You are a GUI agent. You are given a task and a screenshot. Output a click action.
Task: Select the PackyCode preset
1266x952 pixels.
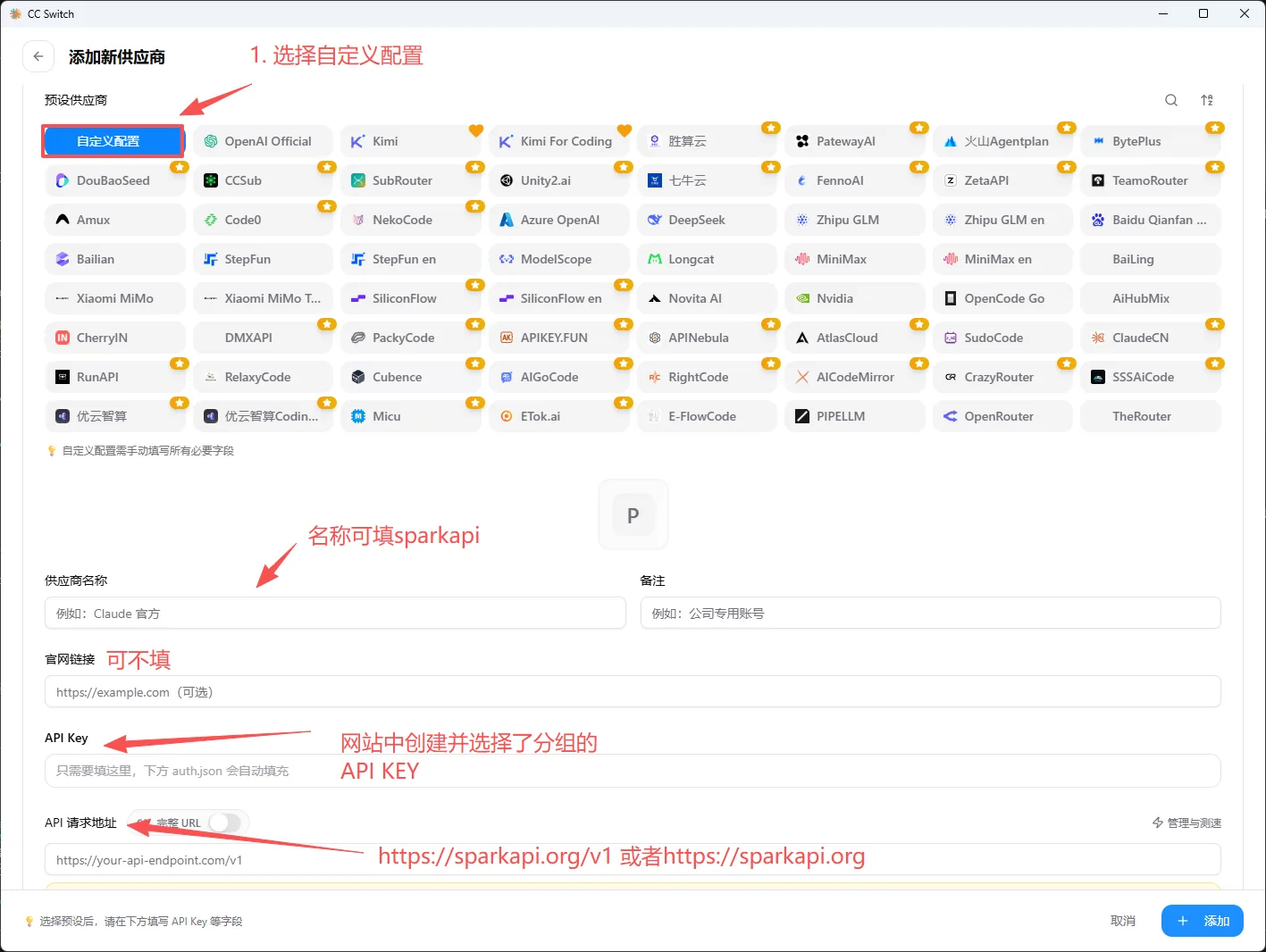tap(411, 338)
